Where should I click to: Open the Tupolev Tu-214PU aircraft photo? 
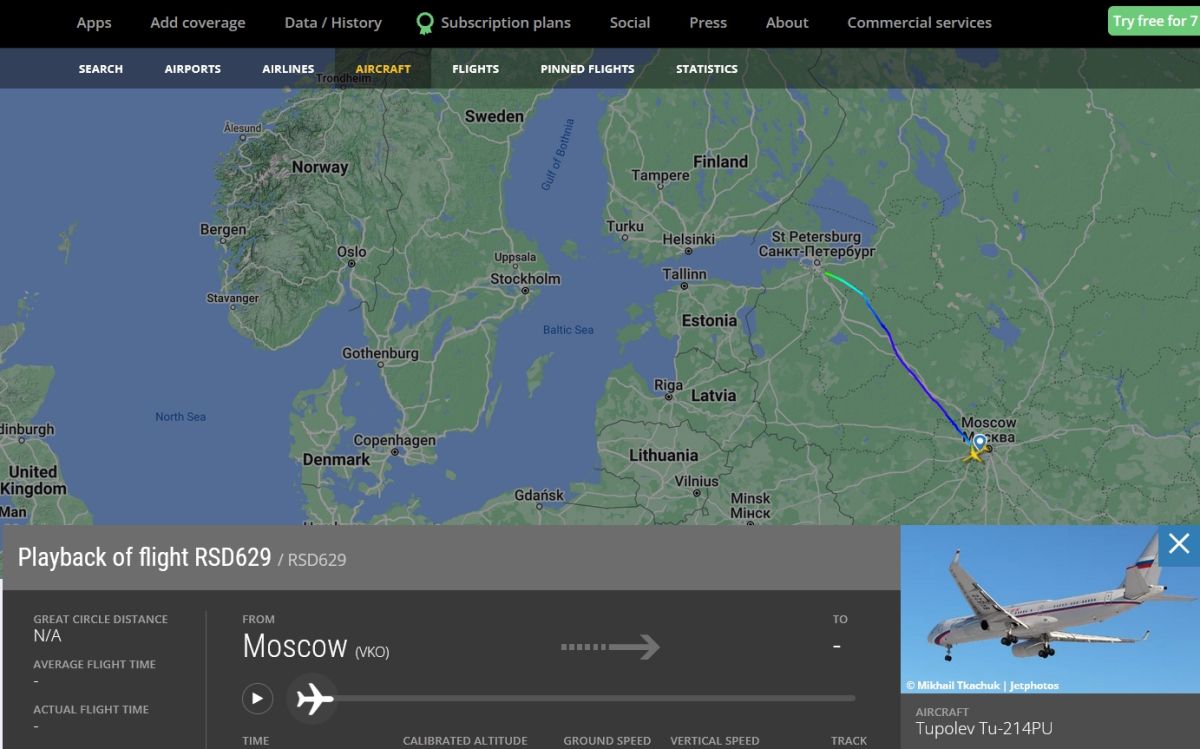[x=1049, y=609]
